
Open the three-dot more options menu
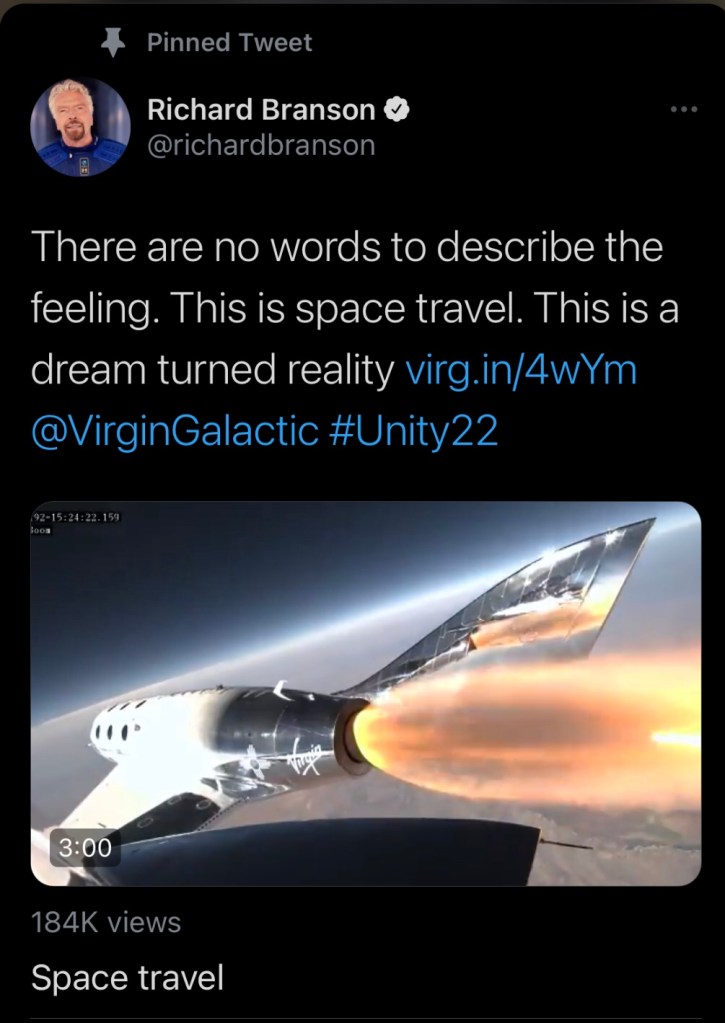[685, 110]
